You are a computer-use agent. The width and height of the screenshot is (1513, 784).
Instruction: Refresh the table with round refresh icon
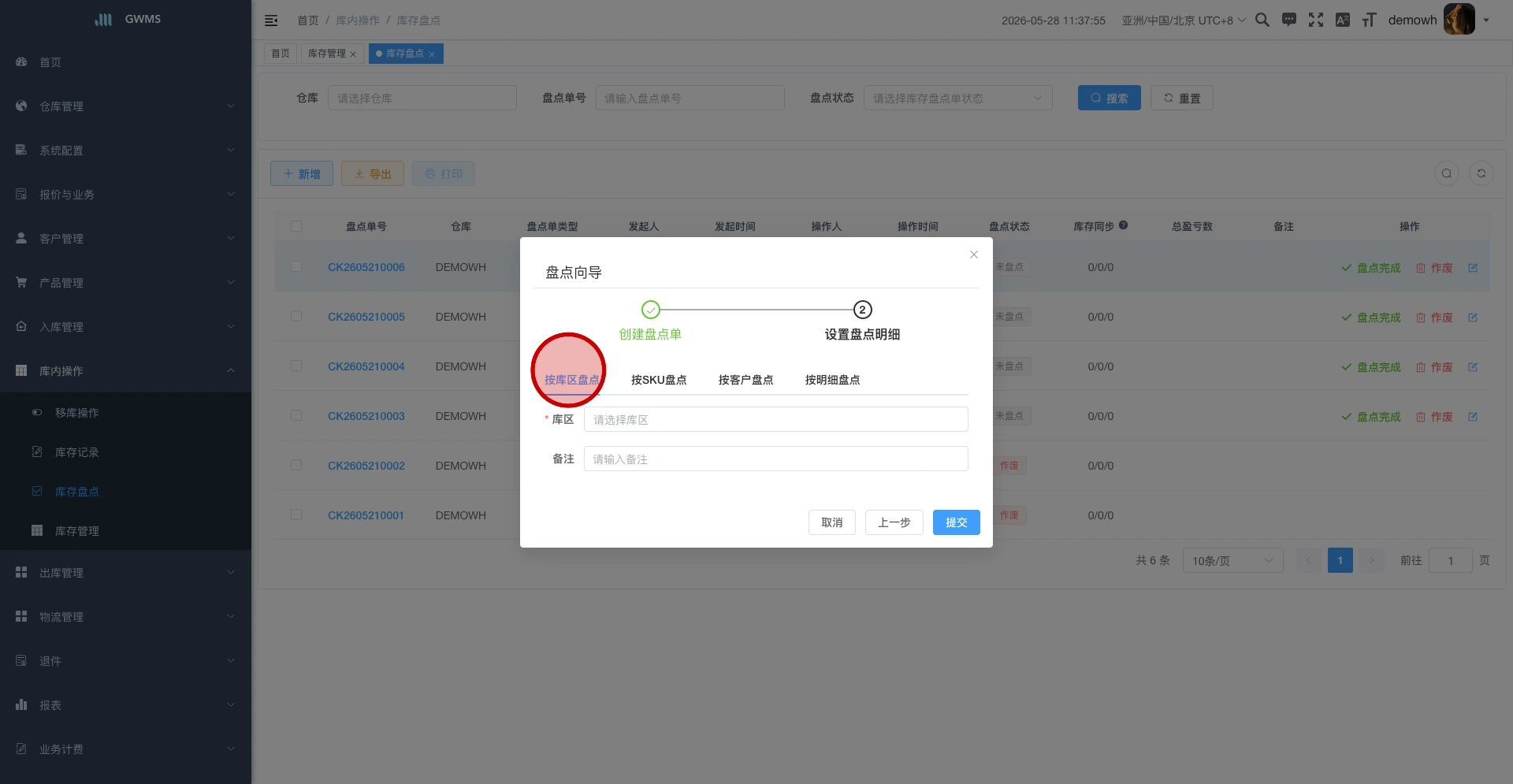1481,173
